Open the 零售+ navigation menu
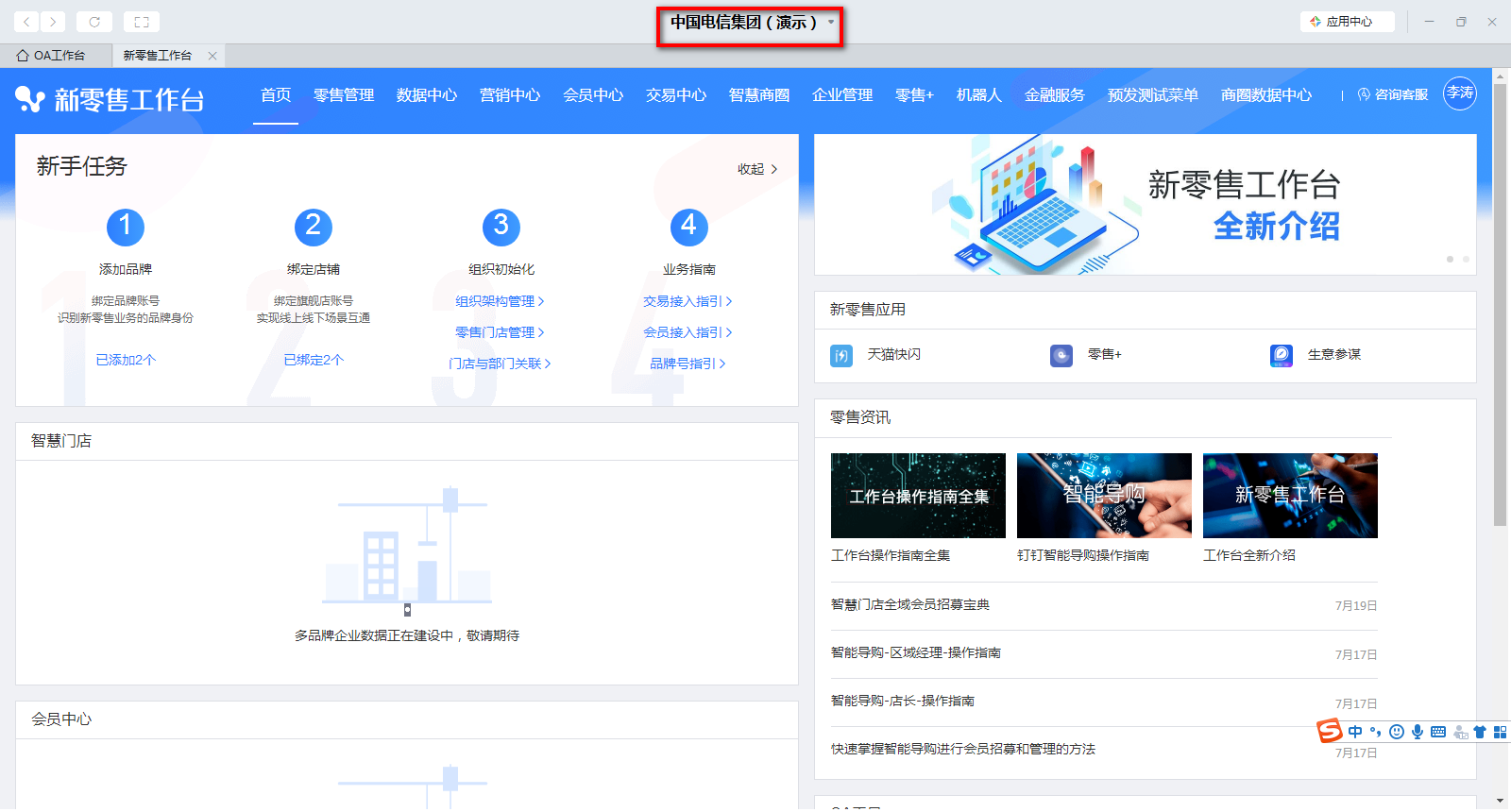This screenshot has height=812, width=1511. 914,95
